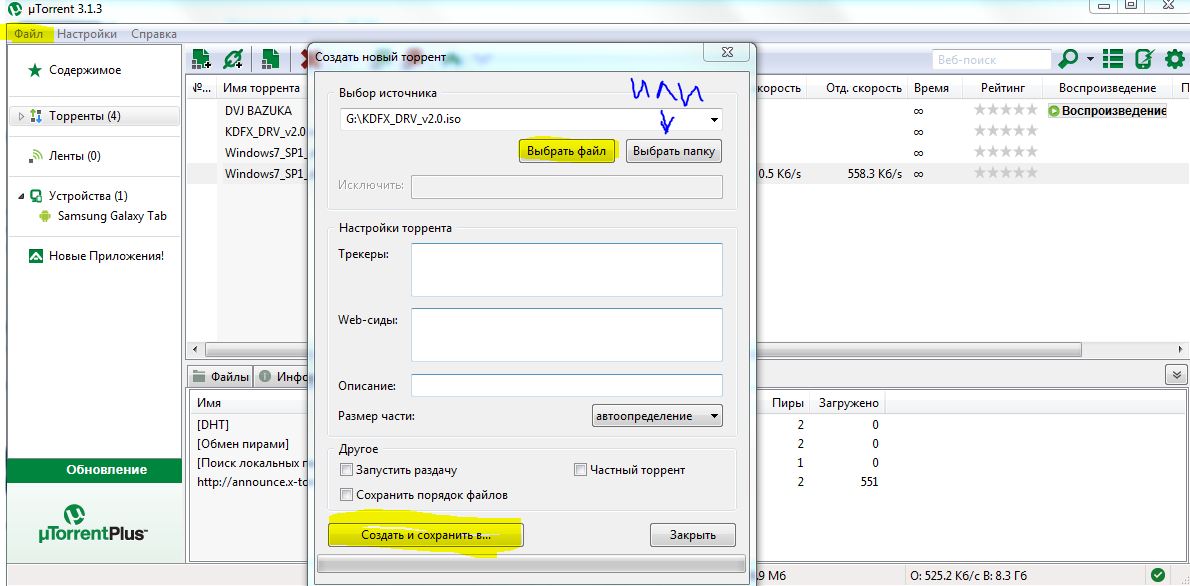Click the list view toolbar icon
Image resolution: width=1190 pixels, height=586 pixels.
1113,58
